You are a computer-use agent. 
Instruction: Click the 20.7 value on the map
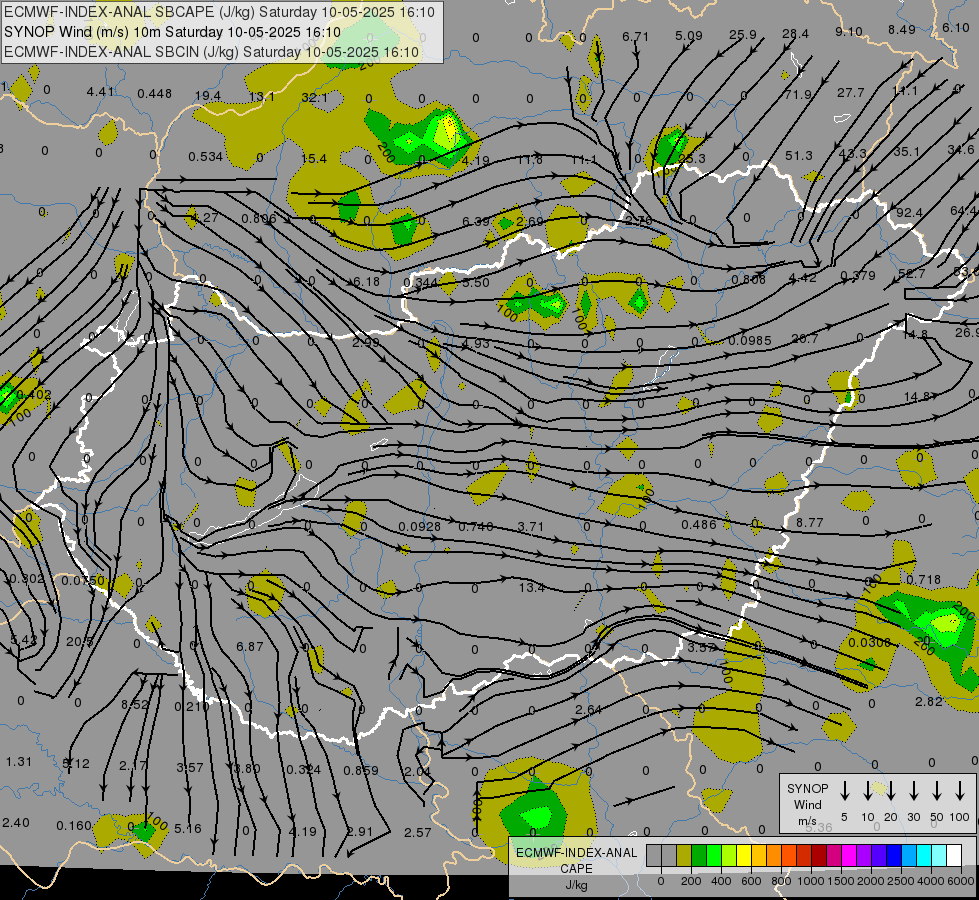pos(805,339)
